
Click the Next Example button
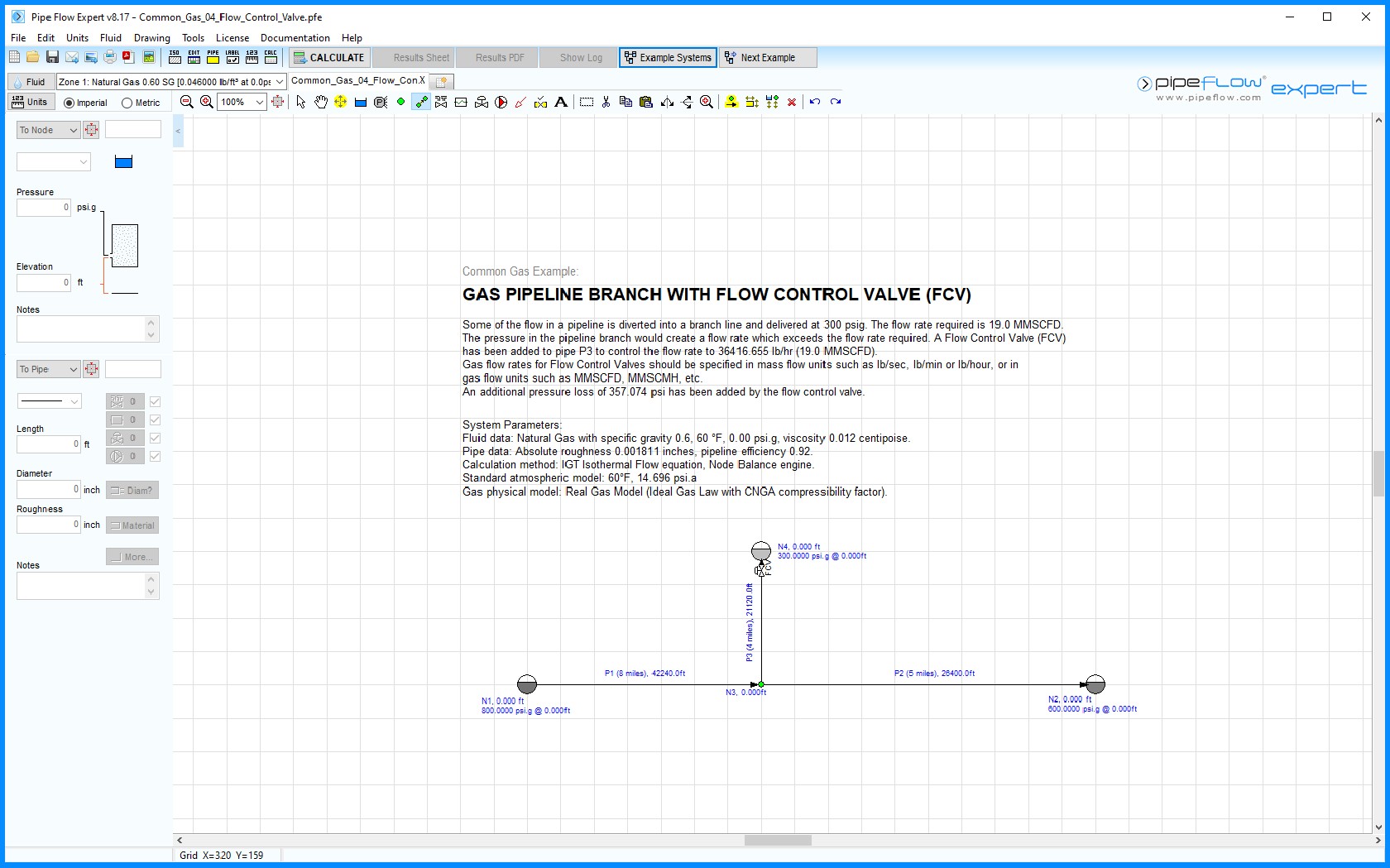click(768, 58)
